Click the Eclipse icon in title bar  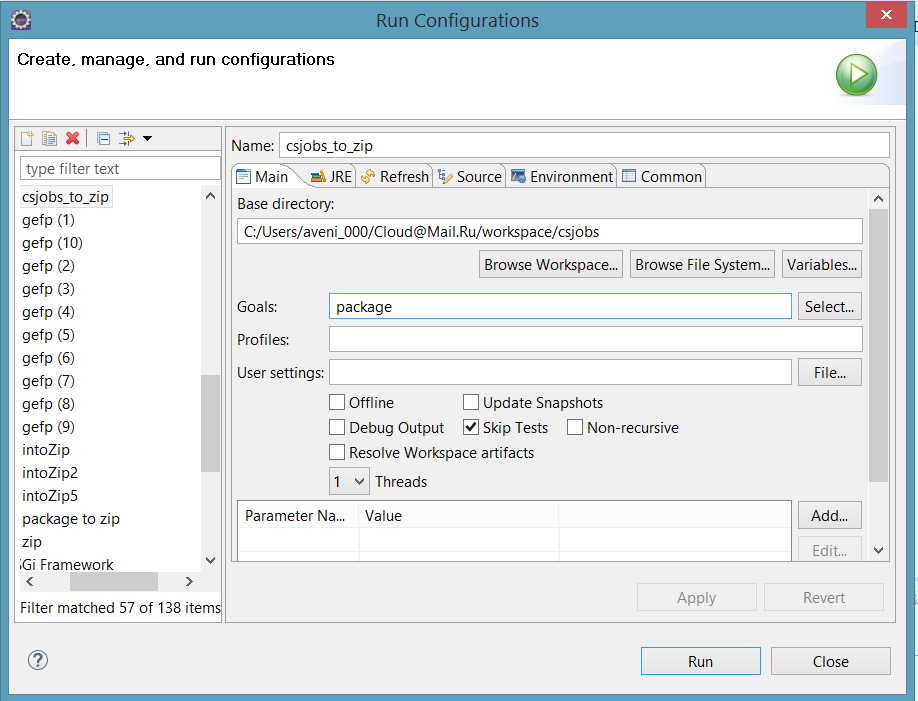click(x=20, y=20)
